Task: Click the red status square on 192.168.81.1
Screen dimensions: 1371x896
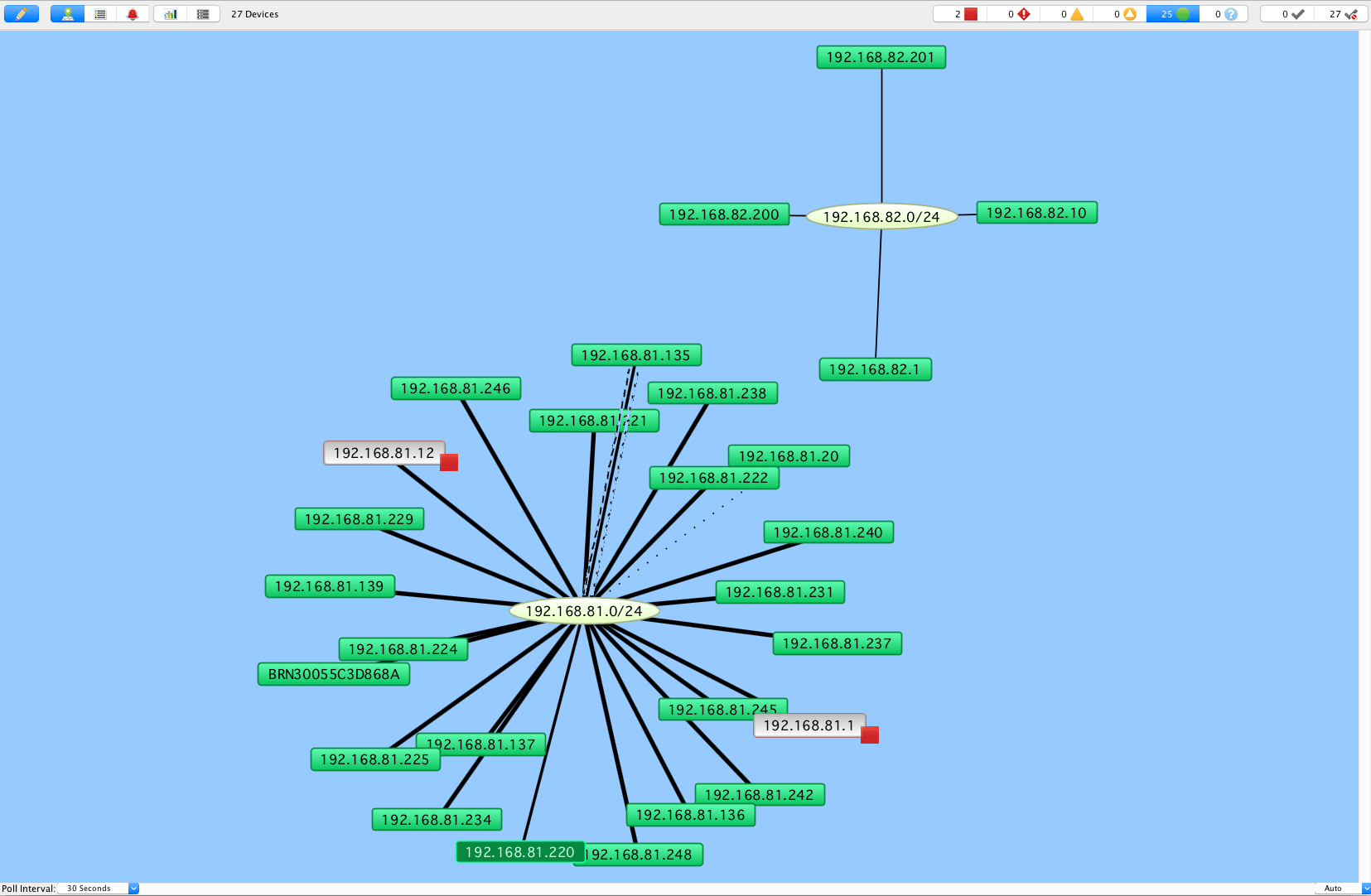Action: click(870, 735)
